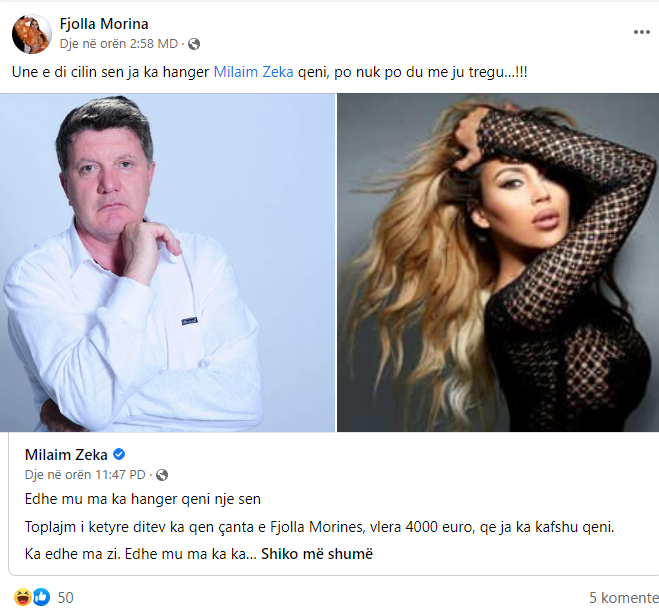Click the Dje në orën 11:47 PD timestamp
This screenshot has height=615, width=659.
click(x=85, y=475)
